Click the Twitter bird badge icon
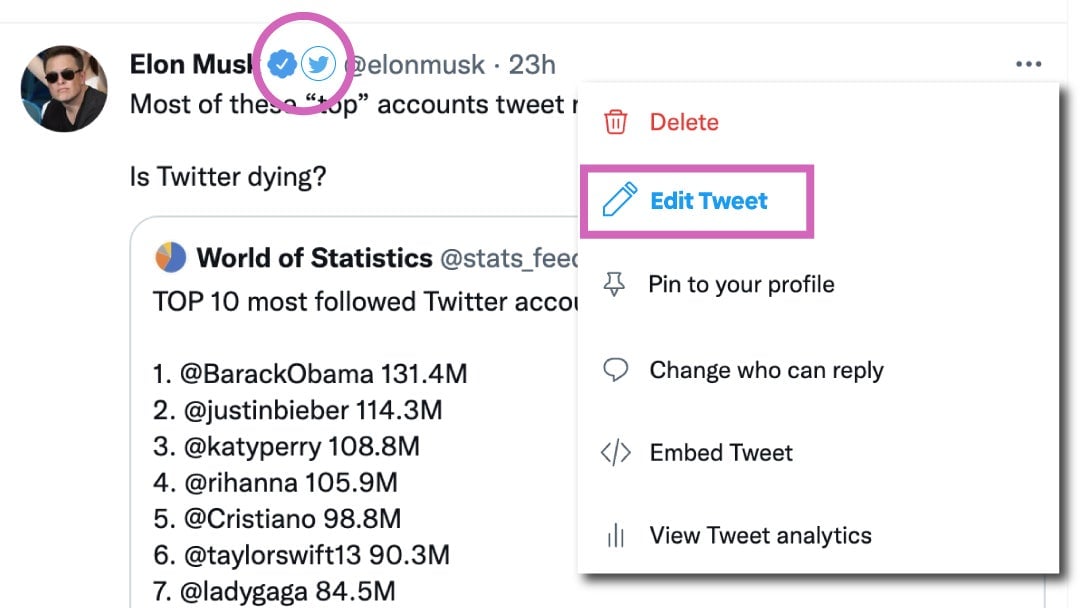Screen dimensions: 1080x608 318,64
